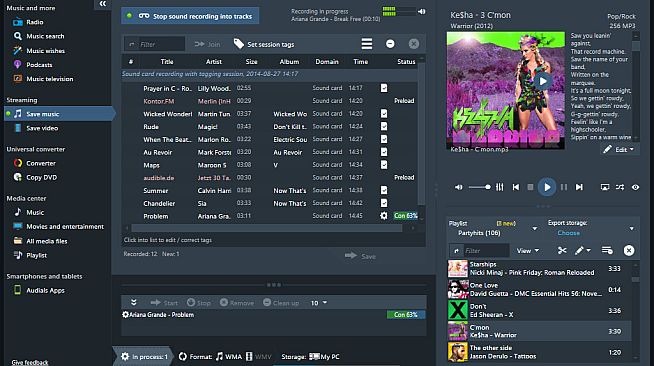Toggle the eye visibility icon

click(x=635, y=187)
